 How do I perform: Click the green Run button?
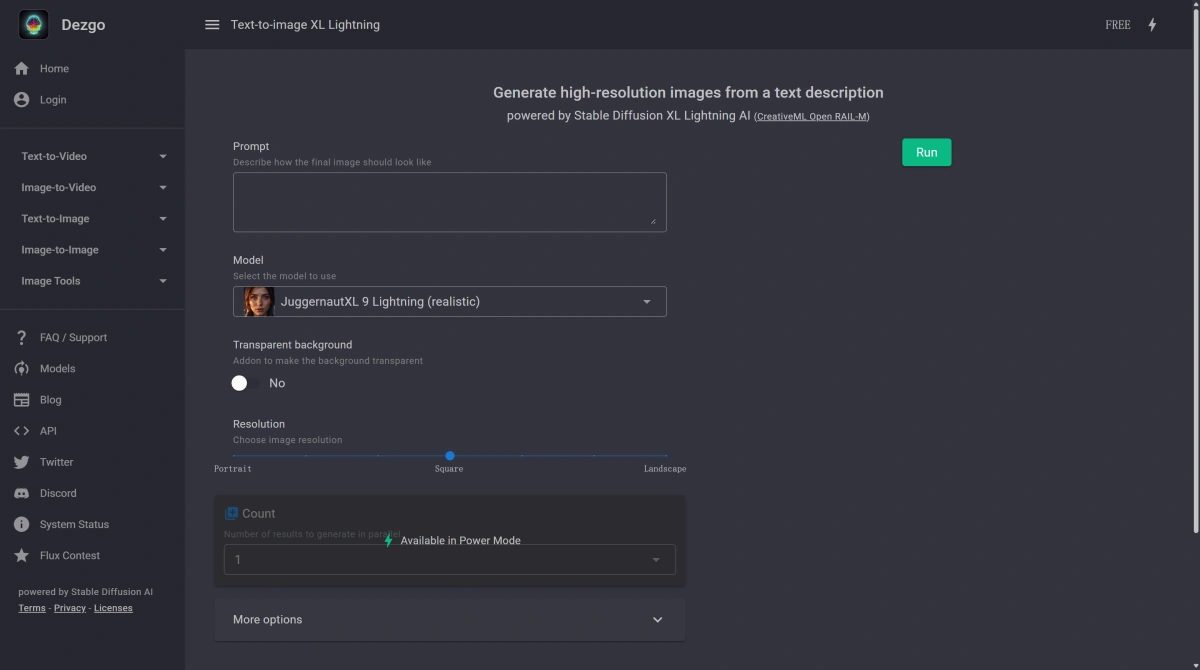point(927,152)
